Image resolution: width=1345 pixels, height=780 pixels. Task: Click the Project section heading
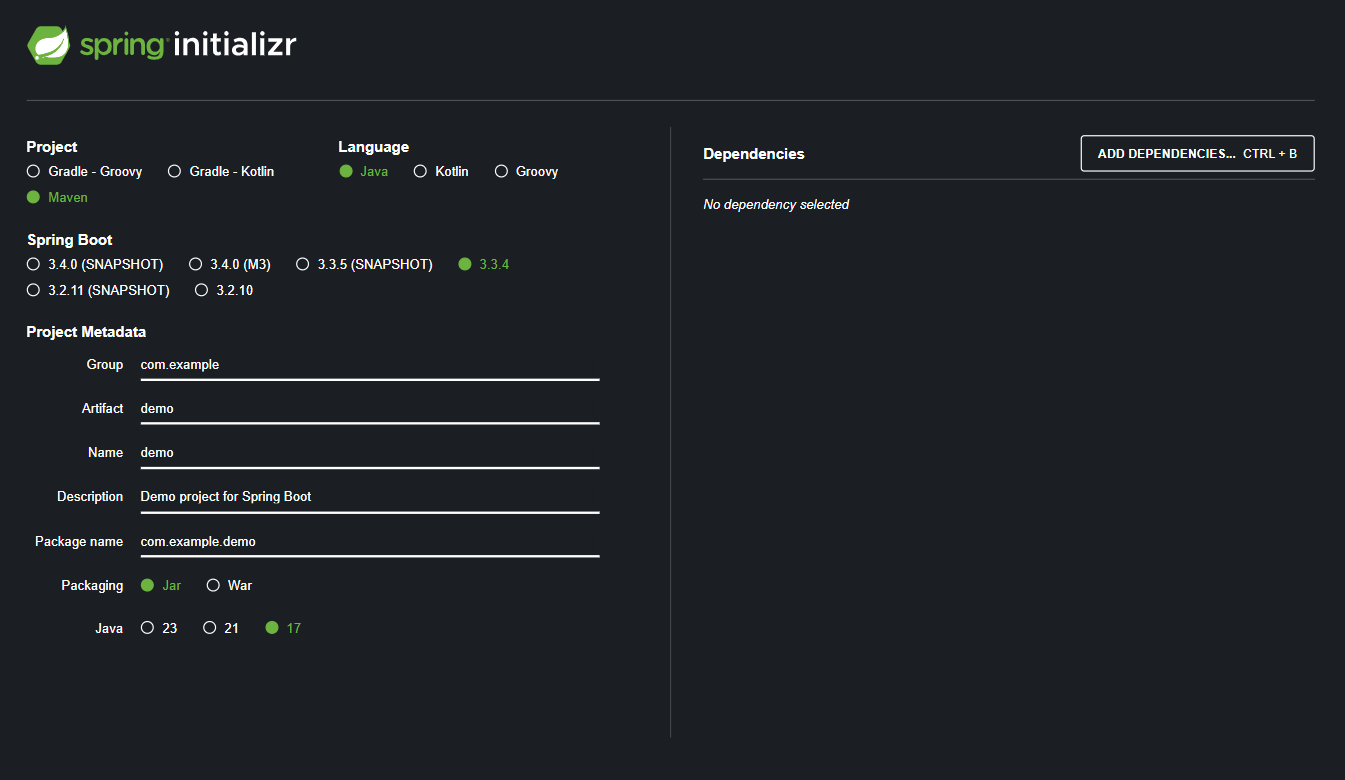click(52, 147)
